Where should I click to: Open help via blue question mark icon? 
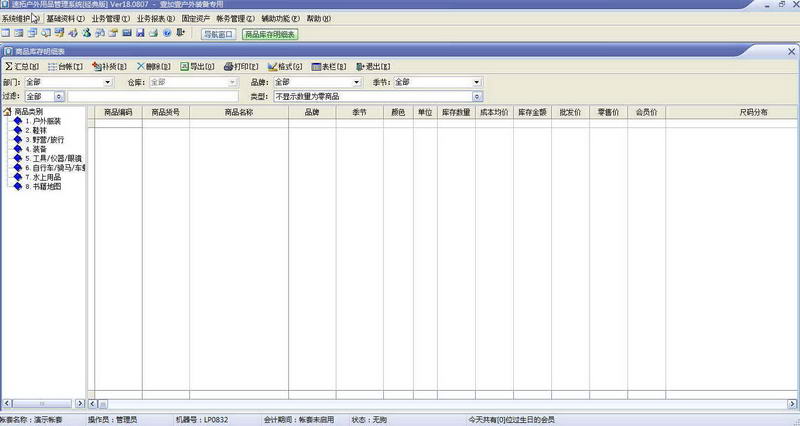point(167,33)
